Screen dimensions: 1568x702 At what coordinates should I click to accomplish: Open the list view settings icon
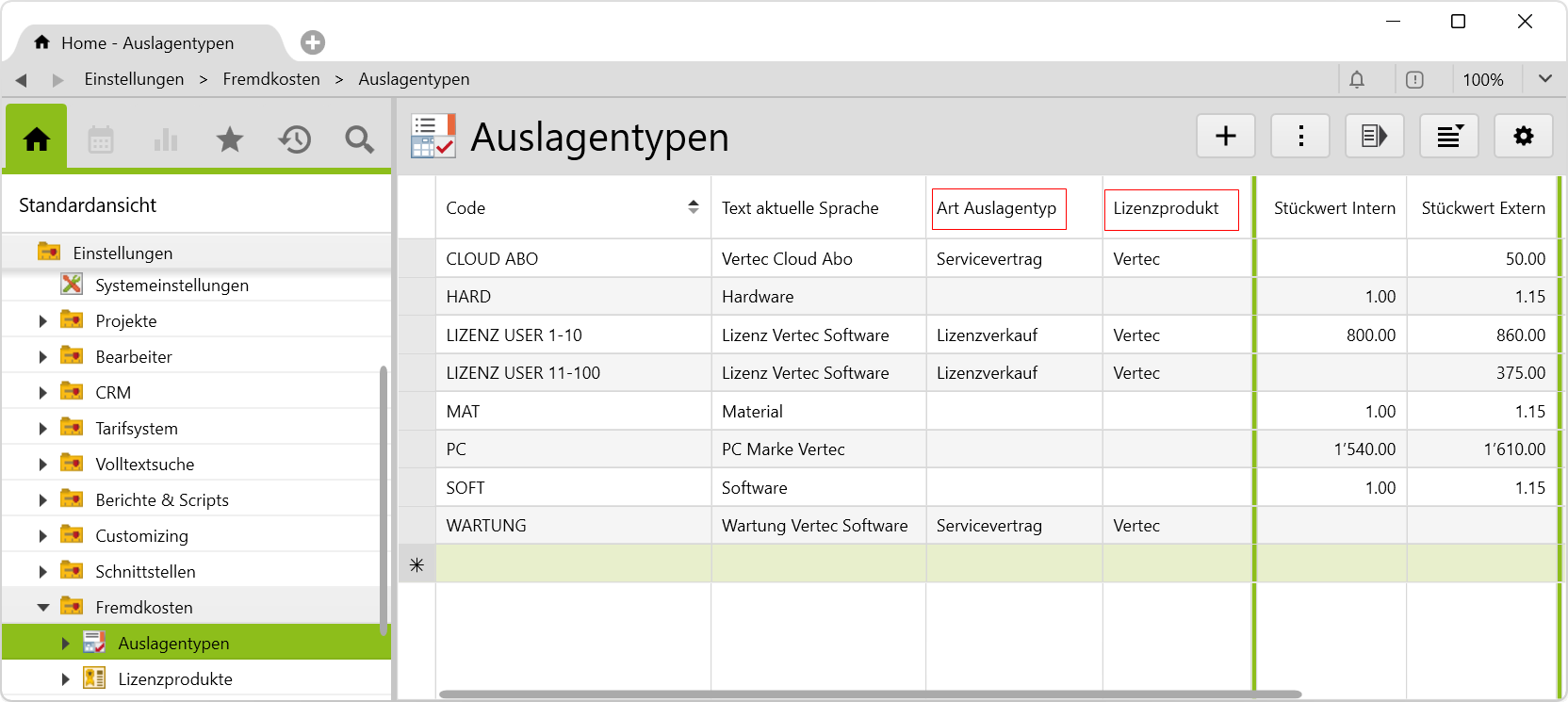[x=1449, y=136]
